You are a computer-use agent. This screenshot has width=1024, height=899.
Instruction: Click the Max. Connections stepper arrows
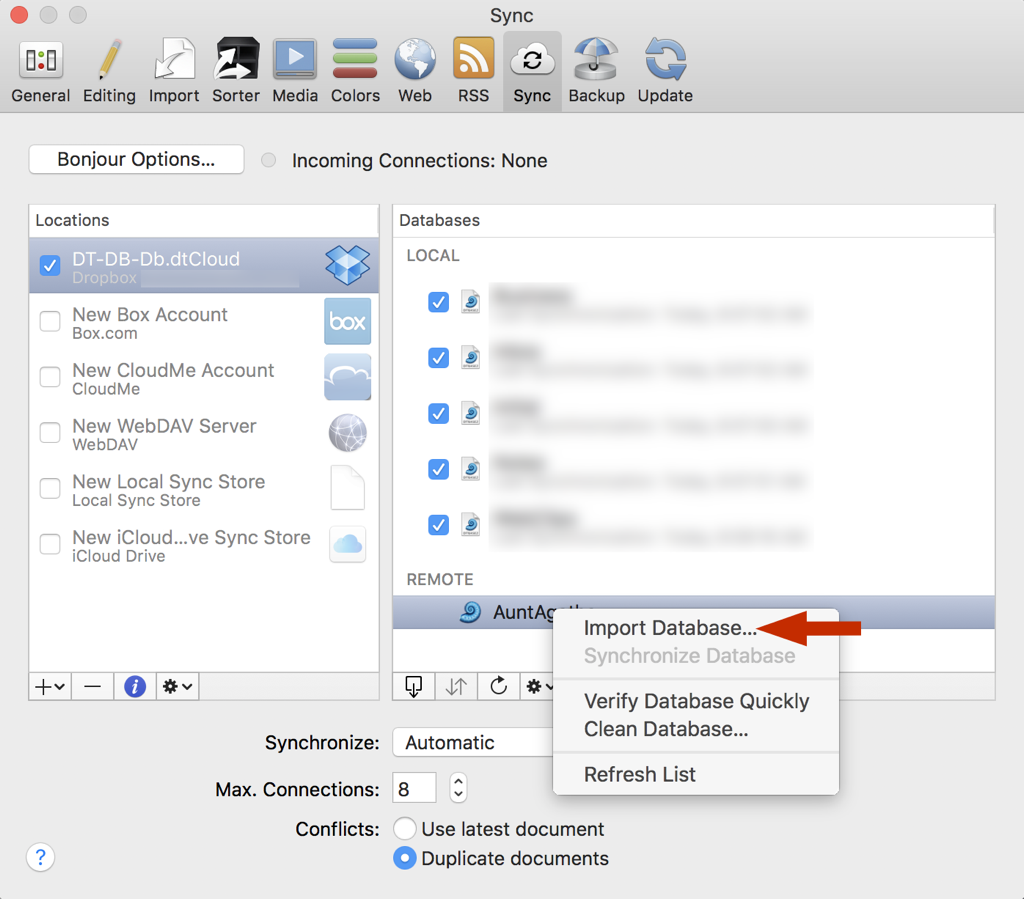pos(458,788)
